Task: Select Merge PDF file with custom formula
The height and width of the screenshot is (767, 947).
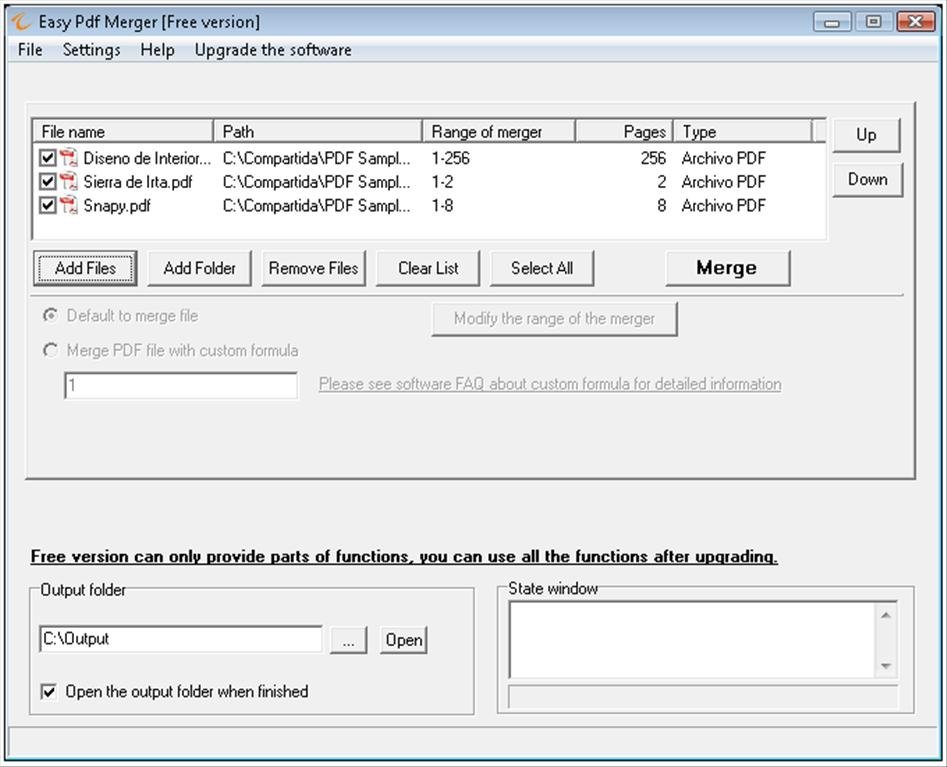Action: pos(50,350)
